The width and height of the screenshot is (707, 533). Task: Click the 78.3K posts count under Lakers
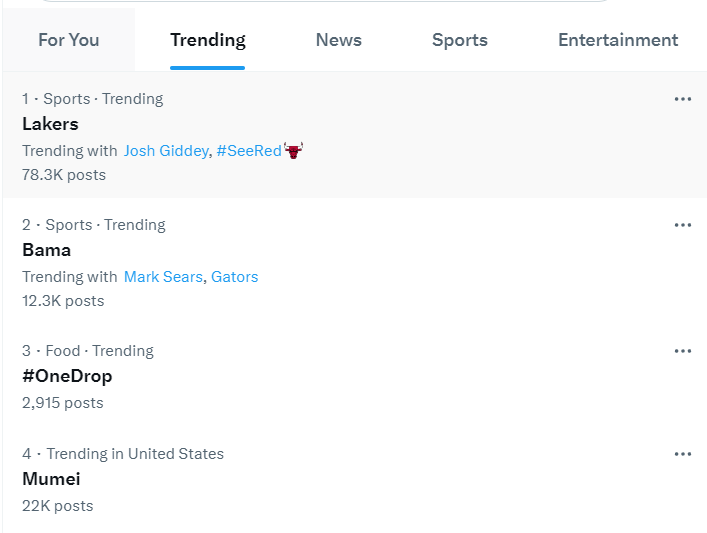point(64,175)
